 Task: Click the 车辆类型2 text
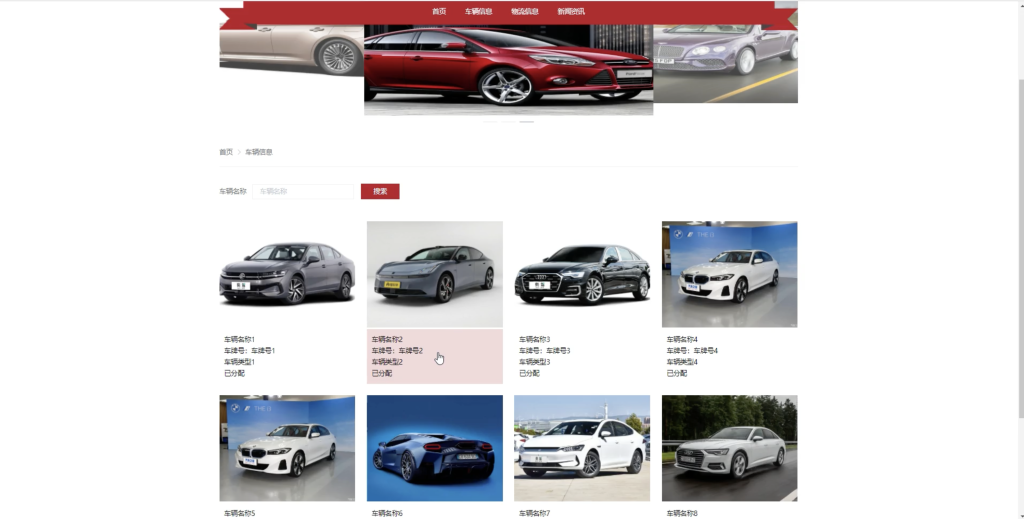pos(387,362)
